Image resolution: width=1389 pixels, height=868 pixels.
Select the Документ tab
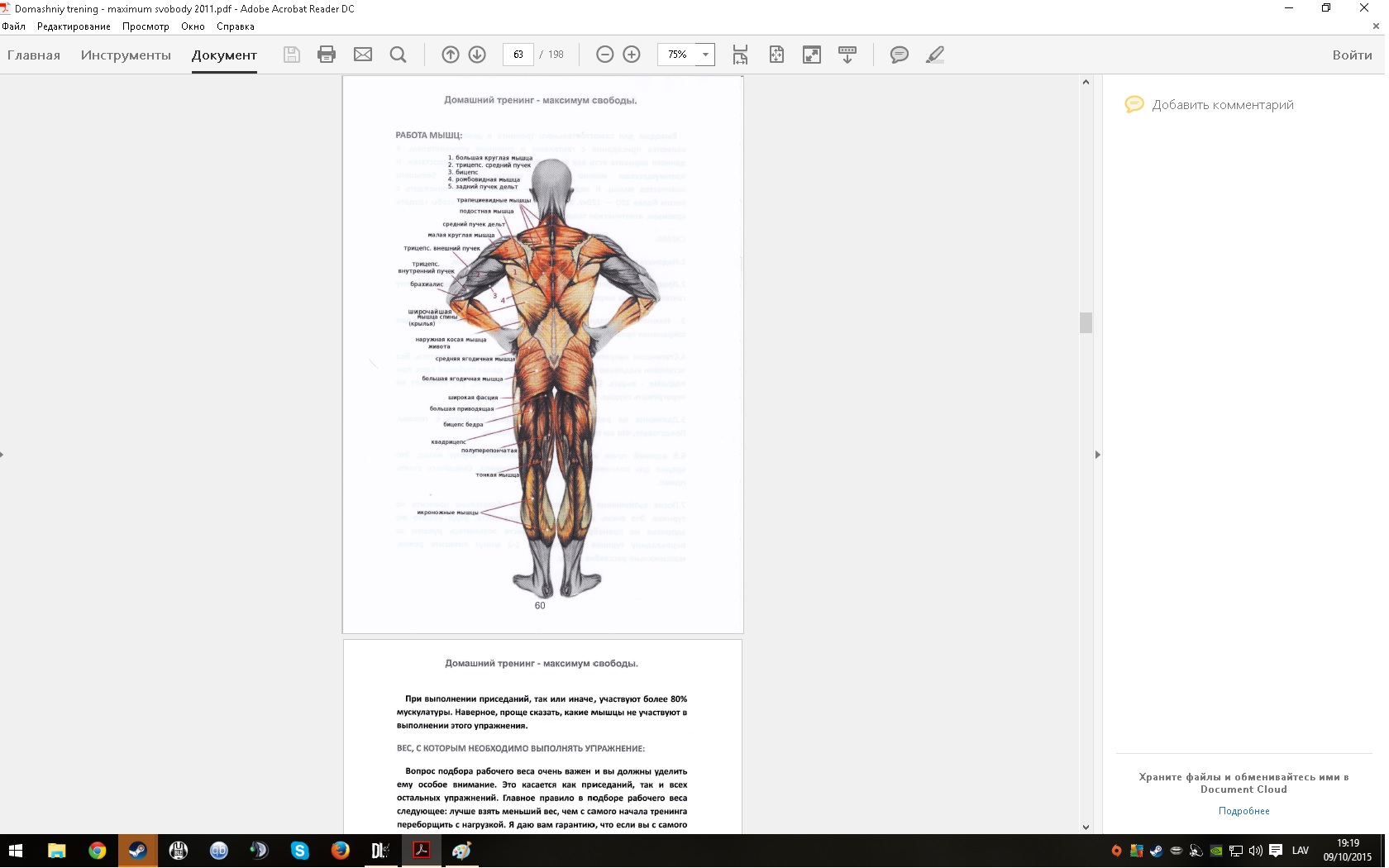click(224, 55)
